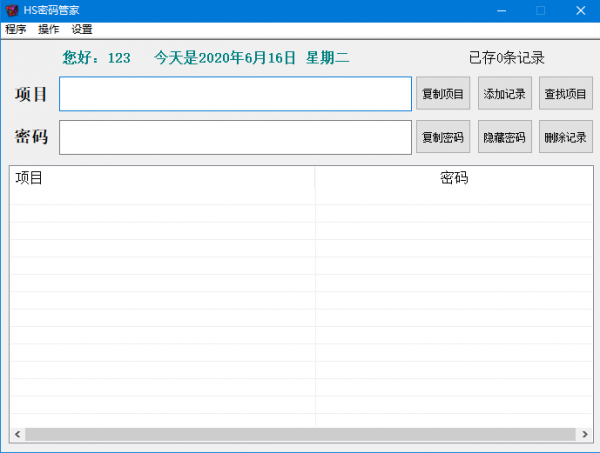Click the 已存0条记录 record count text

pyautogui.click(x=507, y=58)
